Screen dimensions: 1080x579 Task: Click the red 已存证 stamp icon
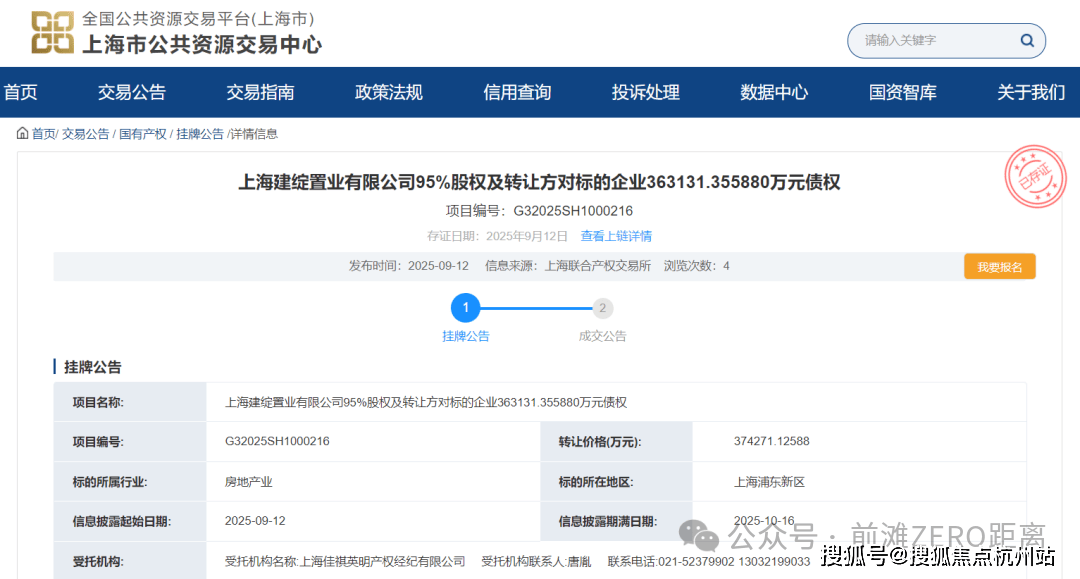pyautogui.click(x=1034, y=177)
